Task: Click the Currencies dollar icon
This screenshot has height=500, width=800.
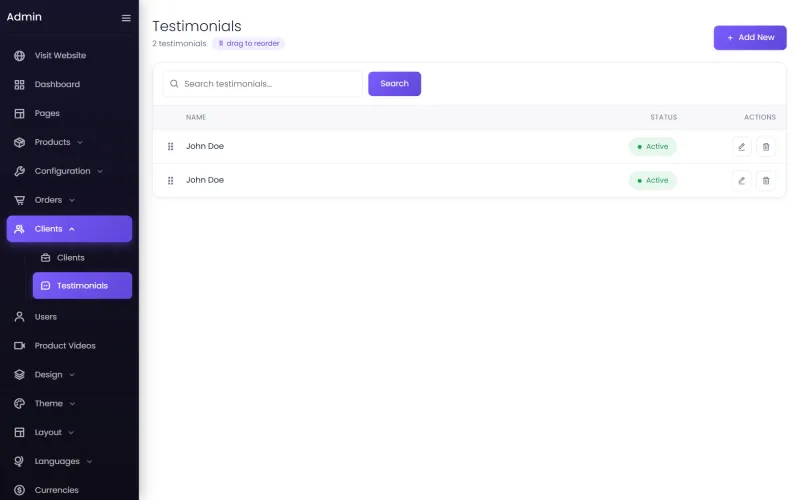Action: point(19,490)
